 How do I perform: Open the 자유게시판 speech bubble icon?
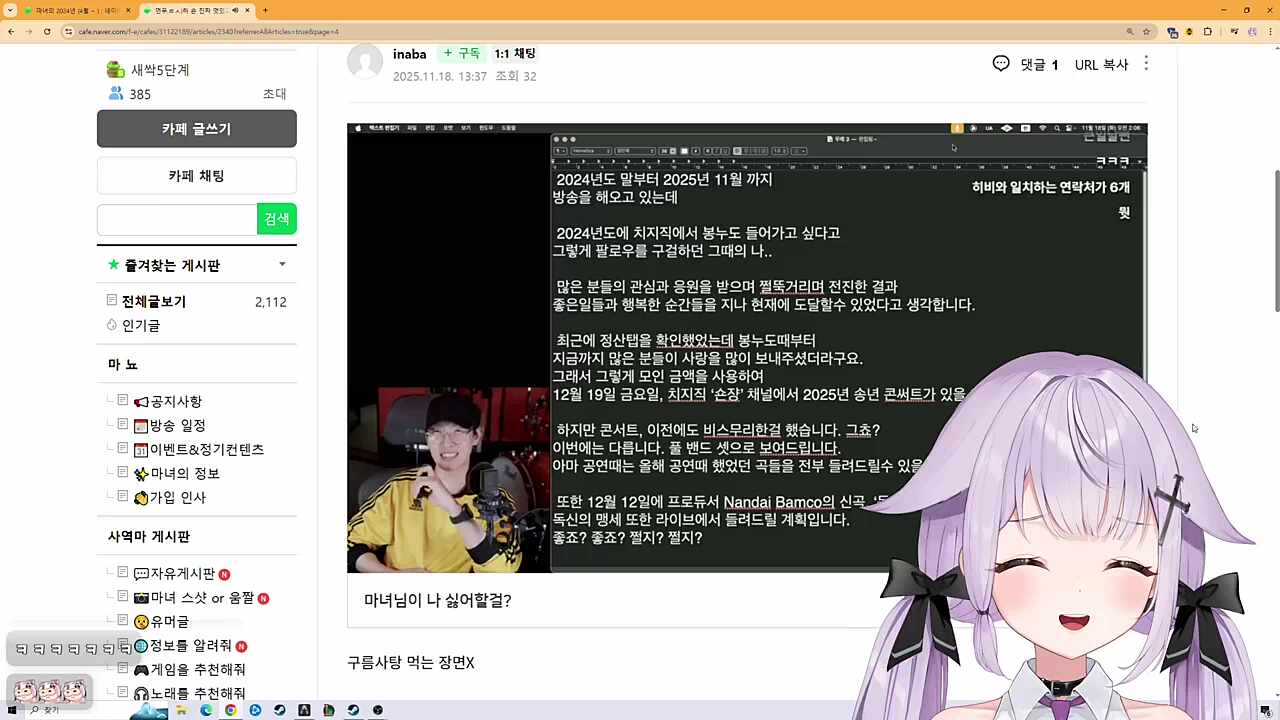point(141,573)
